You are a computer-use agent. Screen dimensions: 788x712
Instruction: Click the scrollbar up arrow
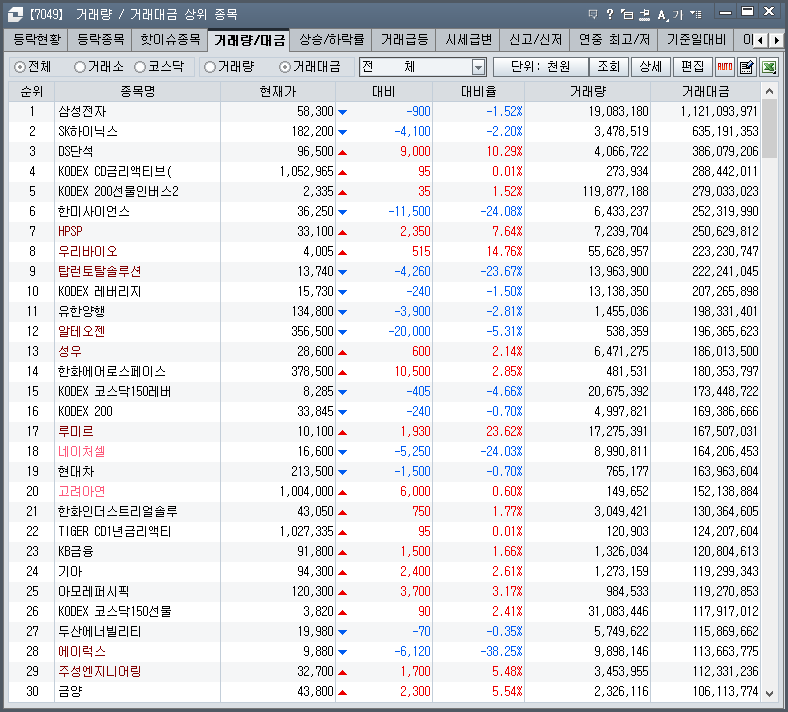coord(769,91)
